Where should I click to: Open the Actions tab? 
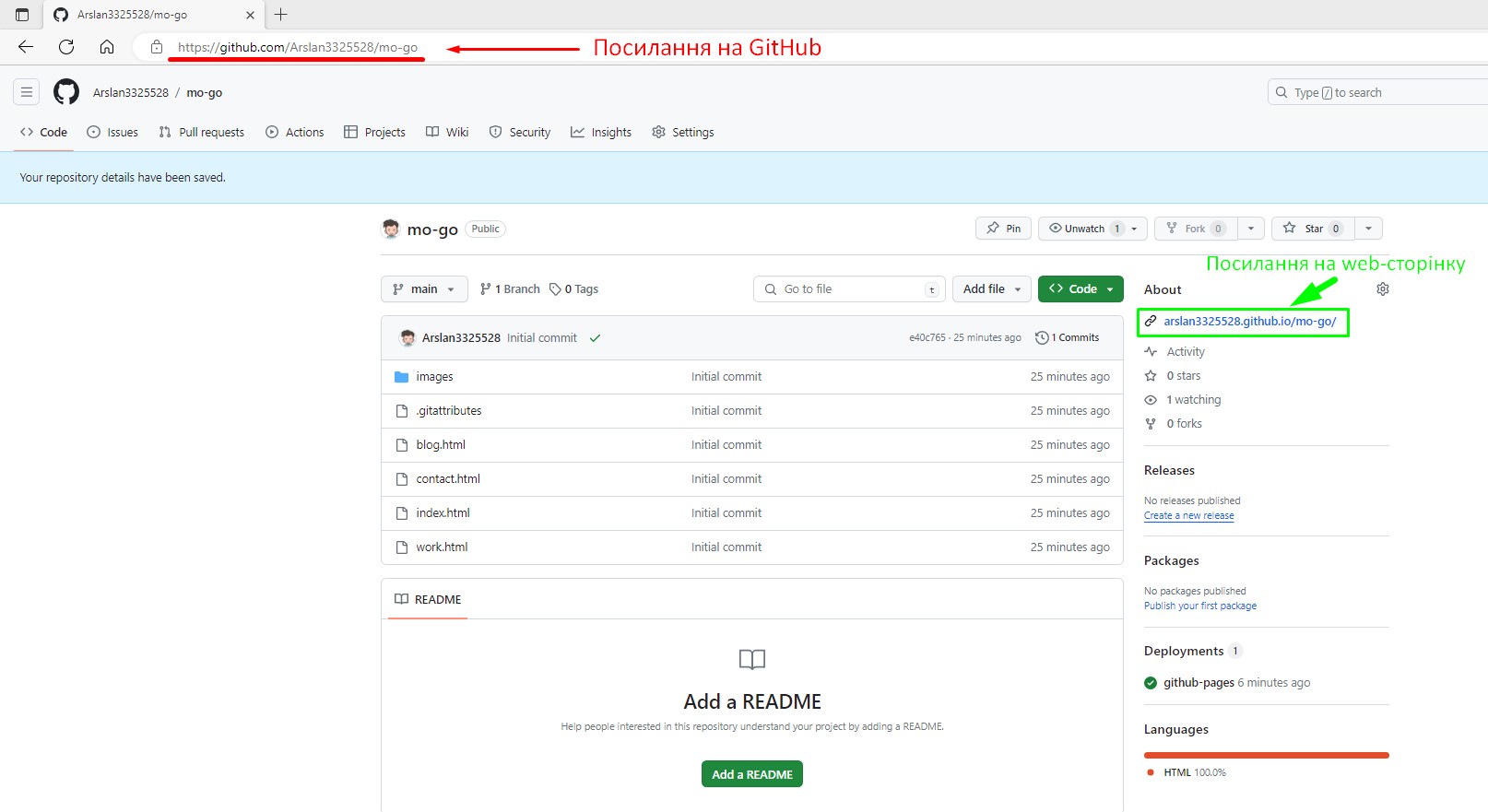(x=295, y=133)
